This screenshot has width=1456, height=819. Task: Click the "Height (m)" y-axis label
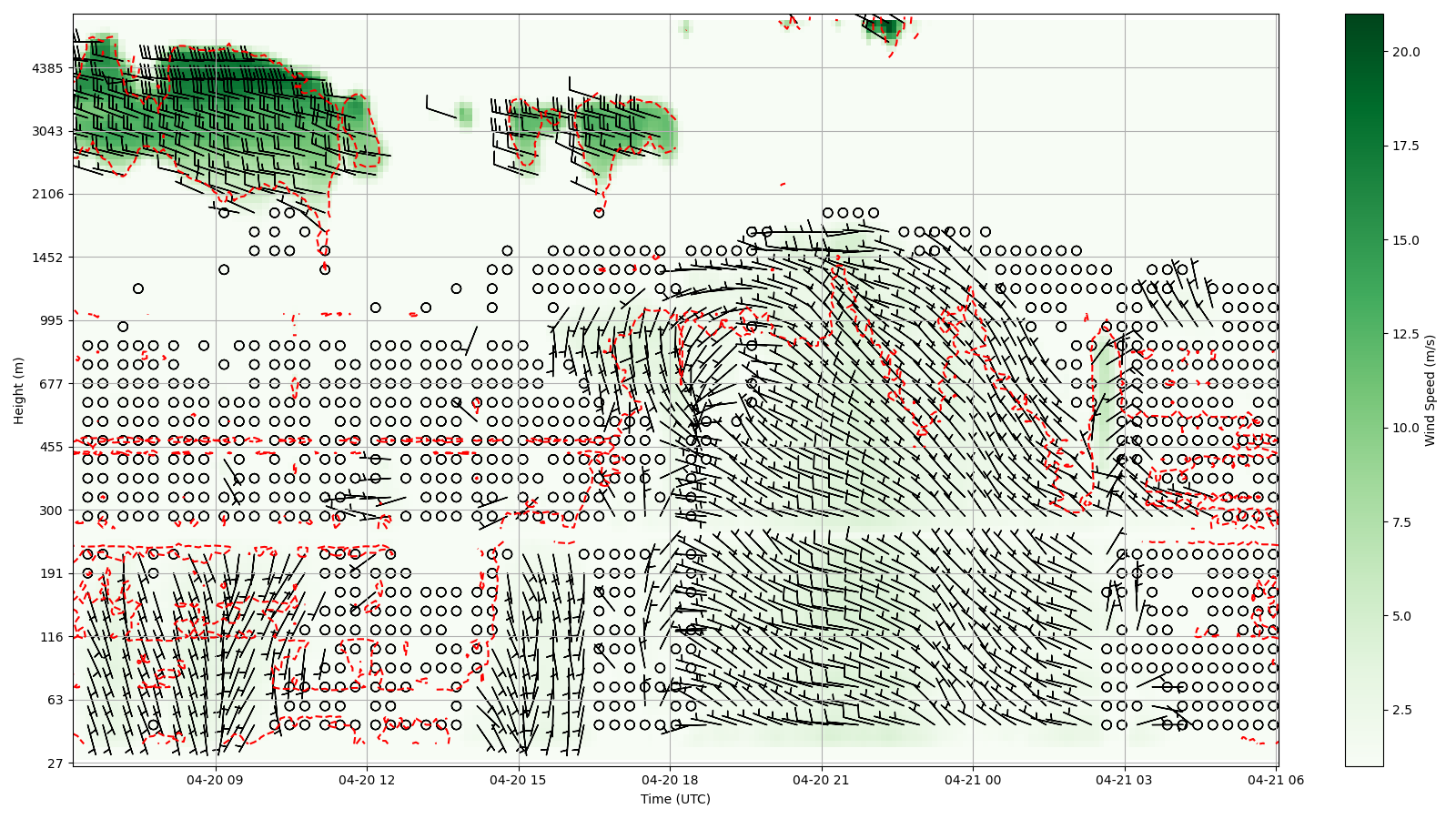click(x=18, y=390)
